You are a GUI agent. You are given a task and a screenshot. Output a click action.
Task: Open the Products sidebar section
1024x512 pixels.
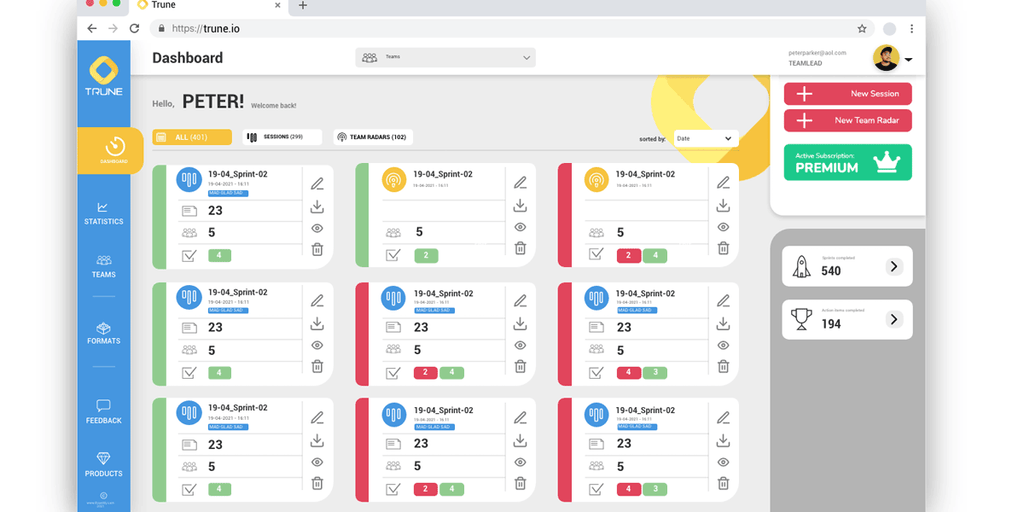[x=103, y=465]
